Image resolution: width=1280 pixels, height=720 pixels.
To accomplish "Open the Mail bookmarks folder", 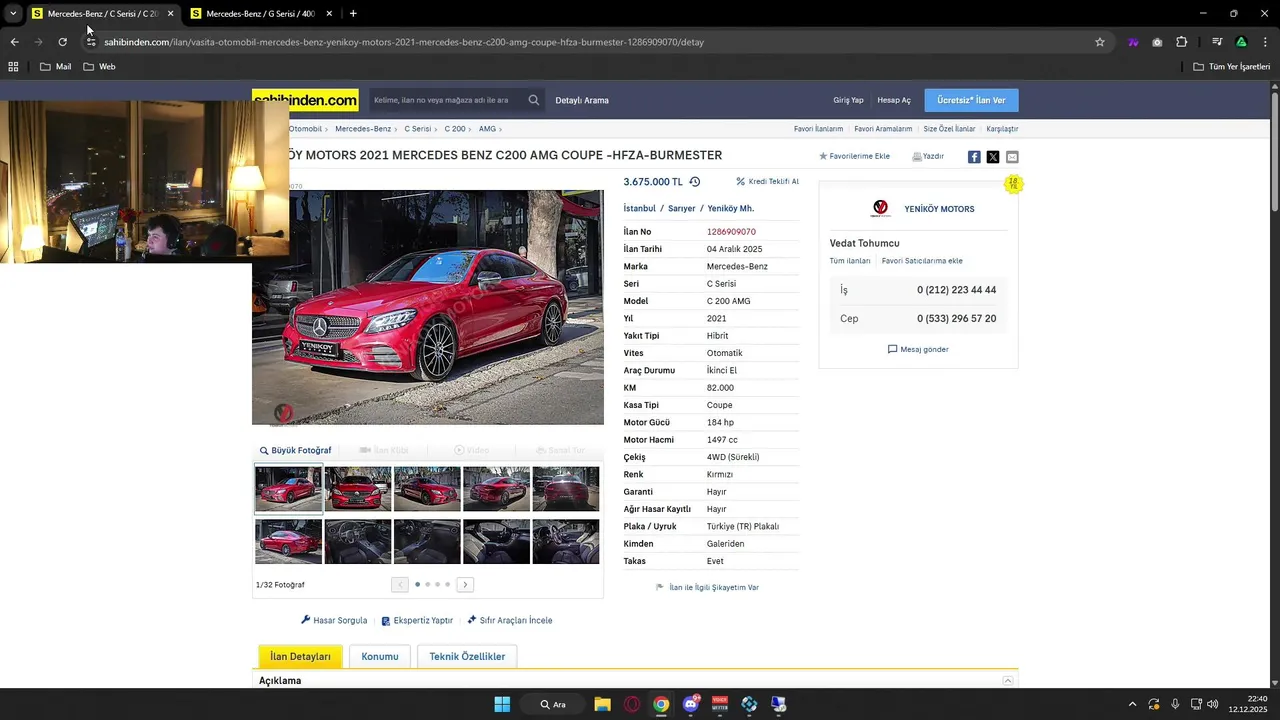I will (x=55, y=66).
